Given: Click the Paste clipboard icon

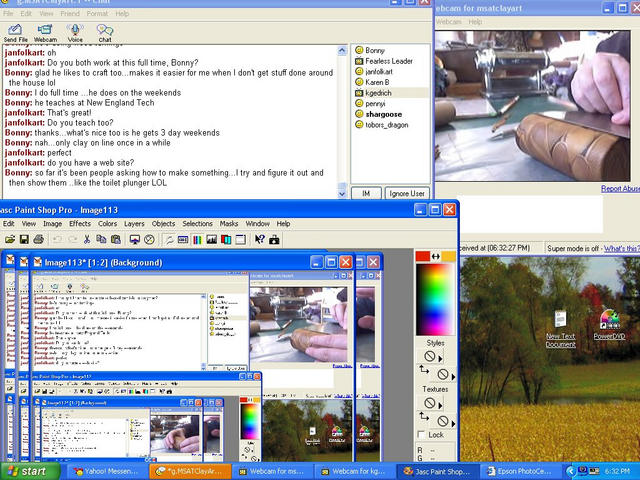Looking at the screenshot, I should 116,239.
